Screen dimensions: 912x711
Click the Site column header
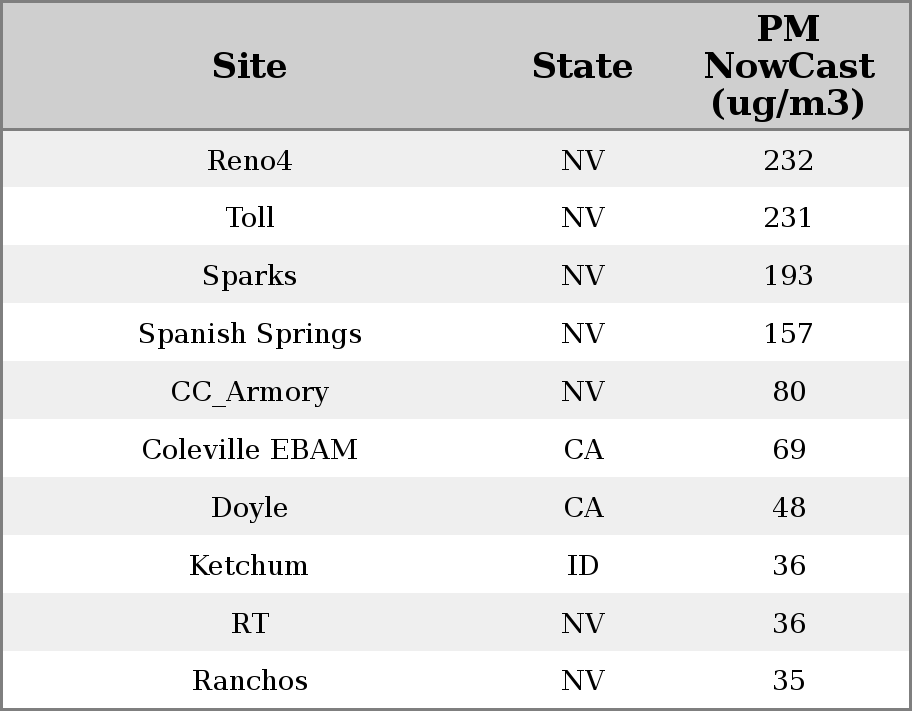pyautogui.click(x=249, y=67)
